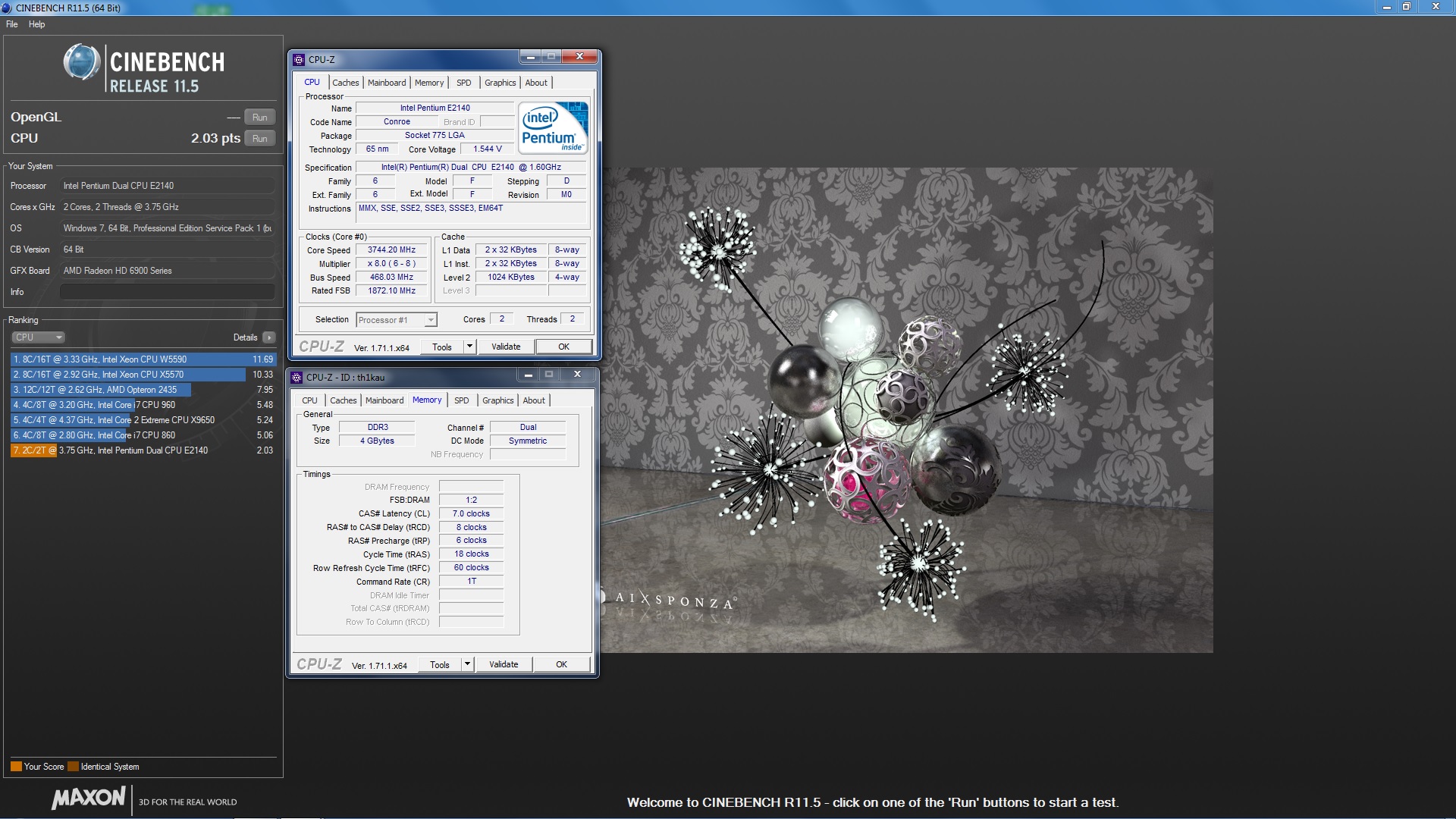
Task: Click FSB:DRAM ratio value 1:2
Action: click(472, 500)
